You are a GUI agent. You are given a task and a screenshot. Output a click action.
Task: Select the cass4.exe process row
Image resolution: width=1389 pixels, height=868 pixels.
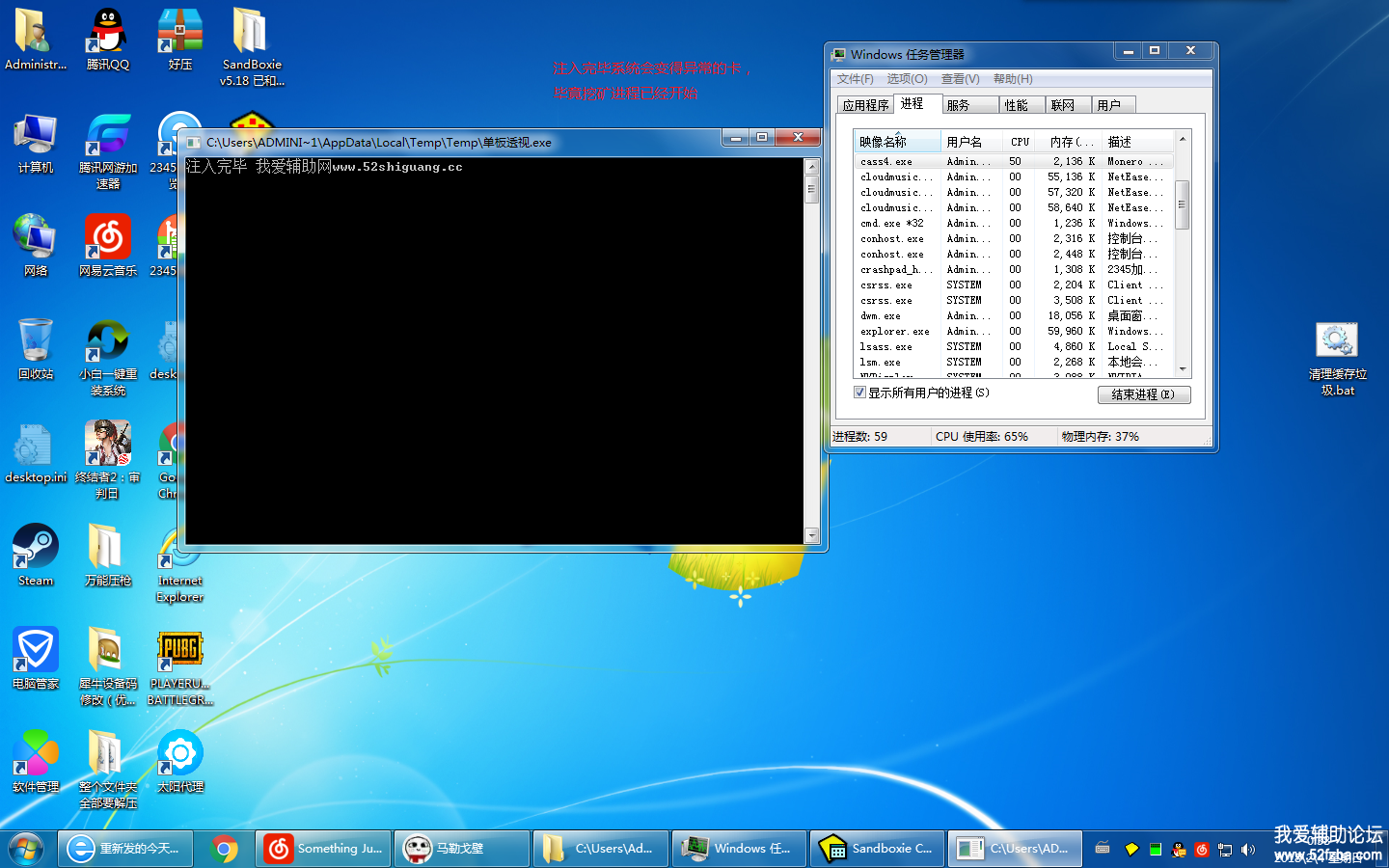[x=1014, y=161]
